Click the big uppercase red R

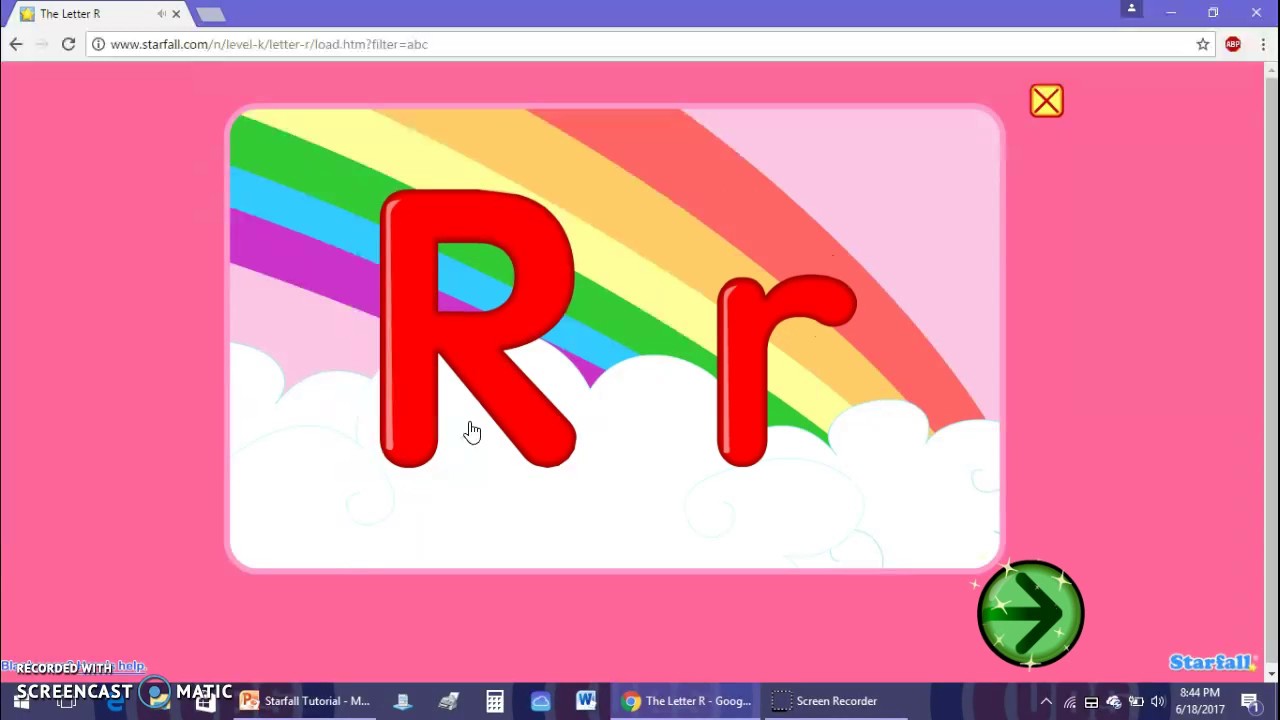pyautogui.click(x=478, y=328)
